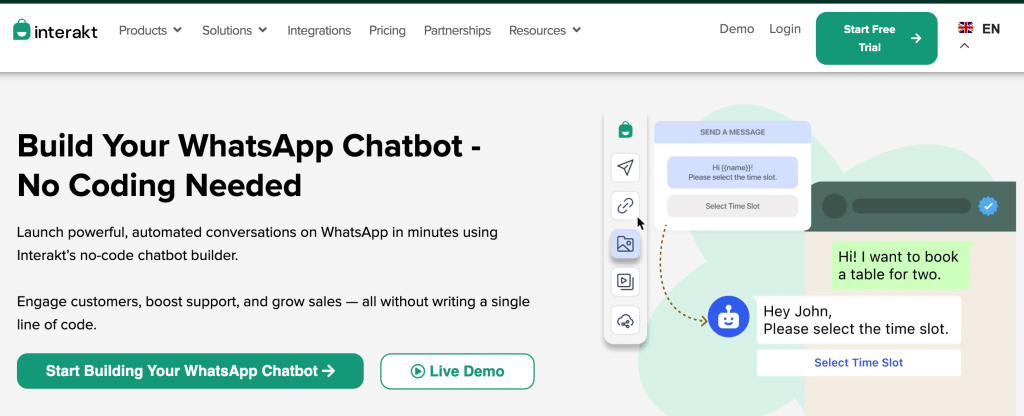Select the image media icon in the sidebar

pos(625,244)
